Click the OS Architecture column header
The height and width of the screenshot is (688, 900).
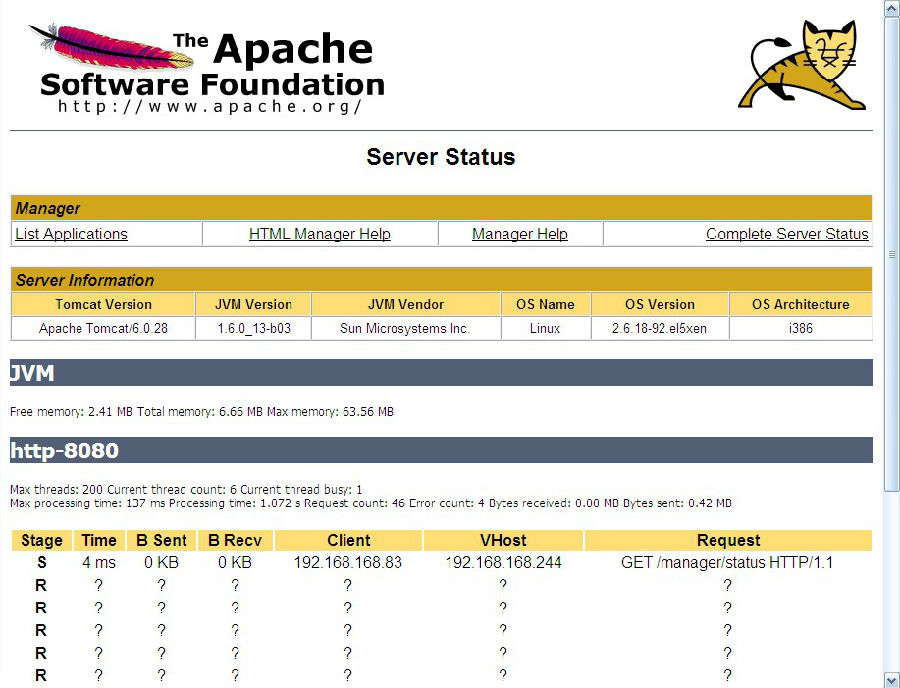(x=801, y=304)
